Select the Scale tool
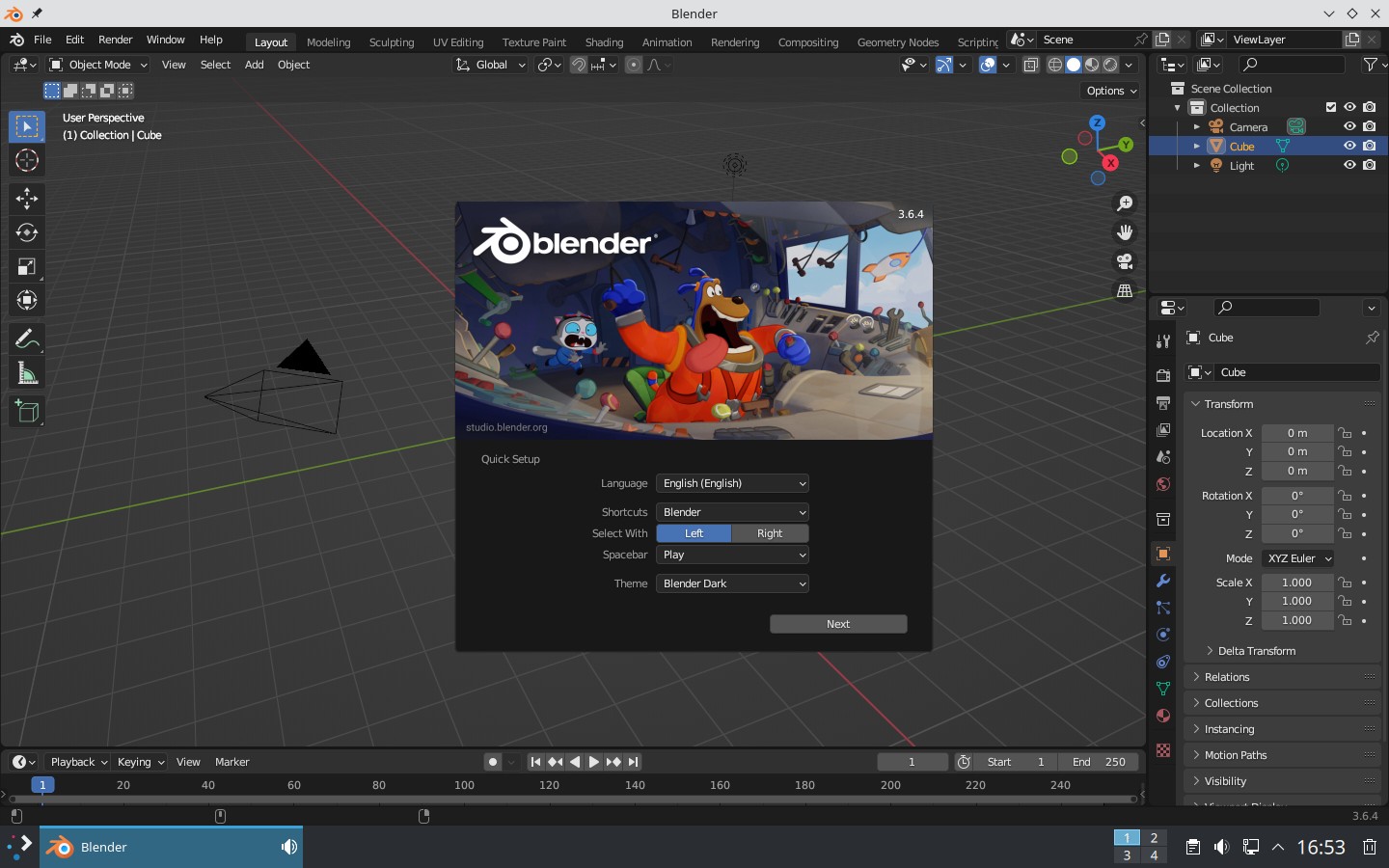1389x868 pixels. 26,266
